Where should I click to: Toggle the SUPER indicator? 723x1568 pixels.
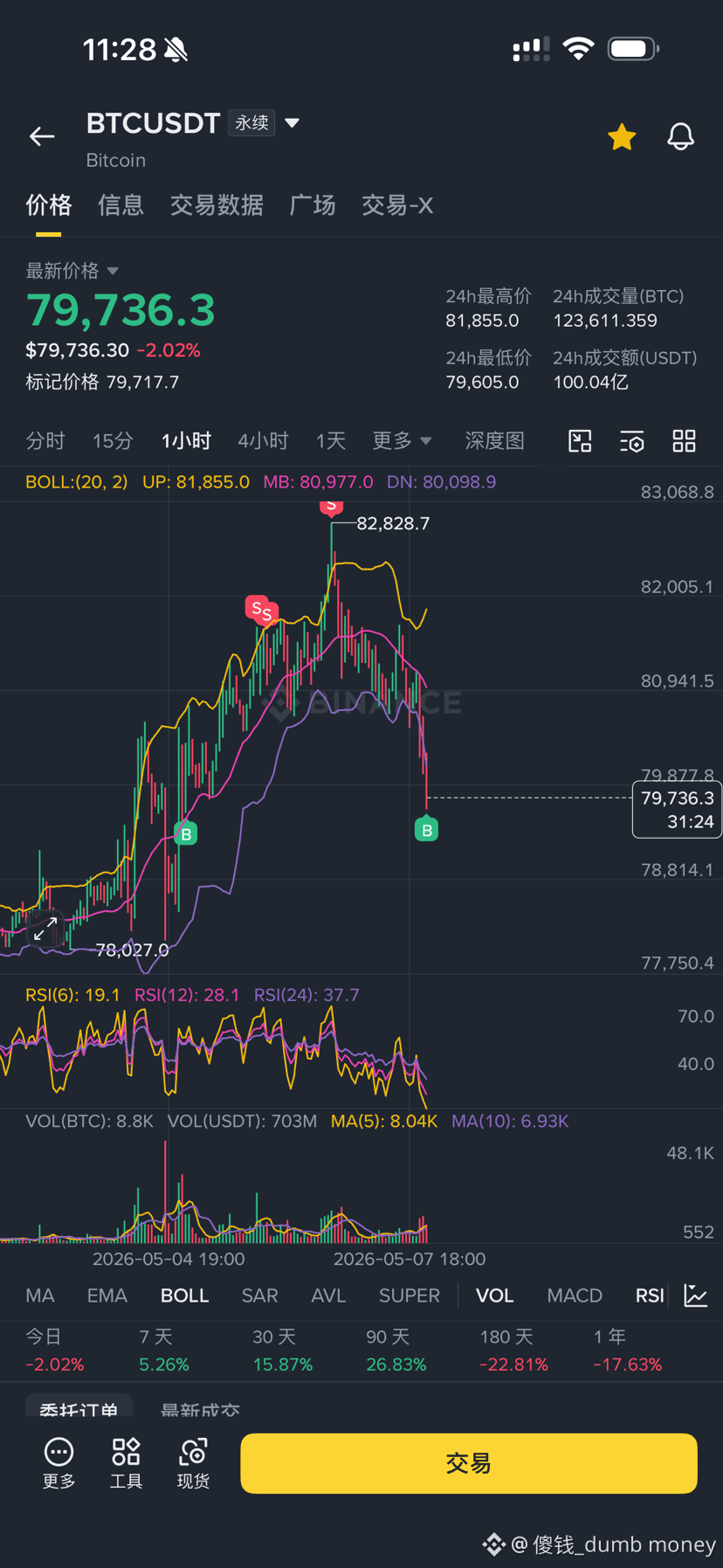coord(410,1295)
